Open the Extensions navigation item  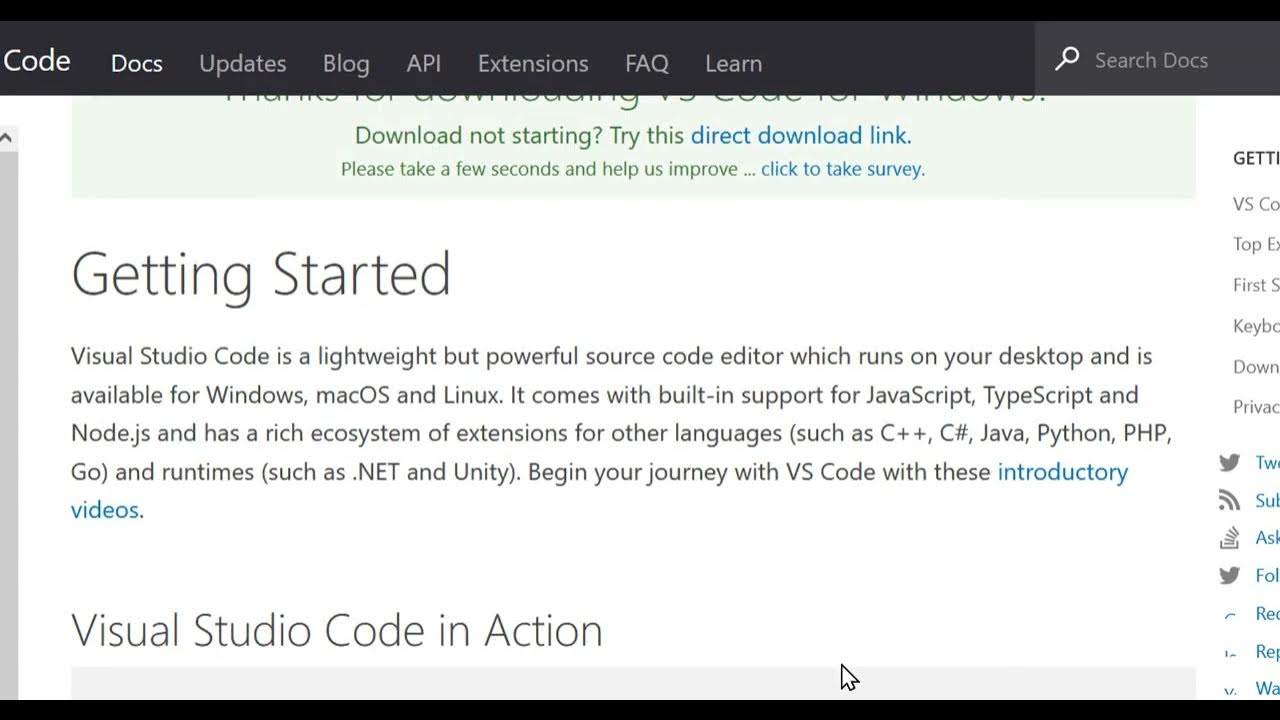coord(533,63)
